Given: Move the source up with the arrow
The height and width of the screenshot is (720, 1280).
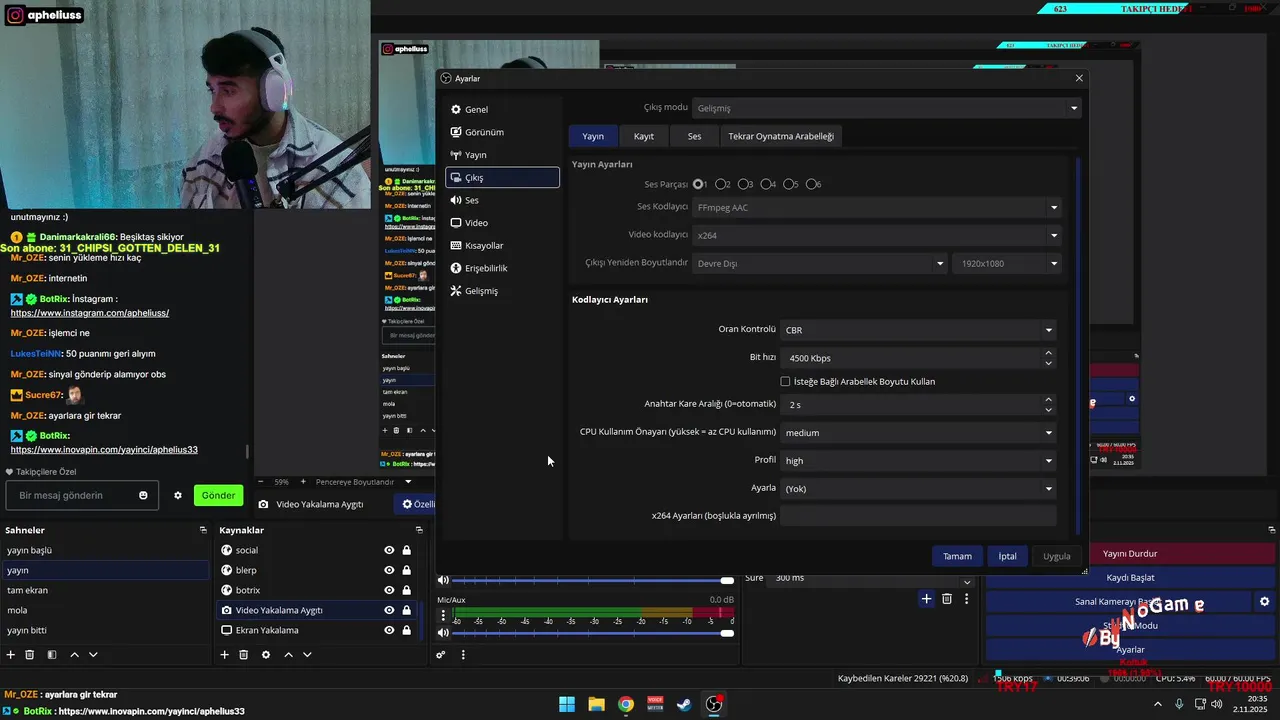Looking at the screenshot, I should [x=288, y=655].
